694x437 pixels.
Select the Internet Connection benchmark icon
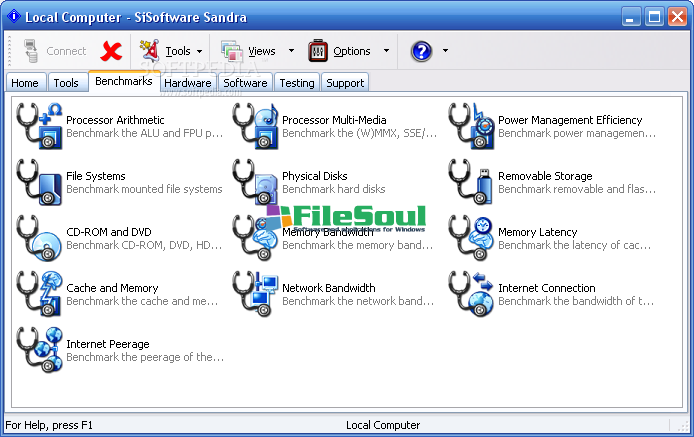472,294
